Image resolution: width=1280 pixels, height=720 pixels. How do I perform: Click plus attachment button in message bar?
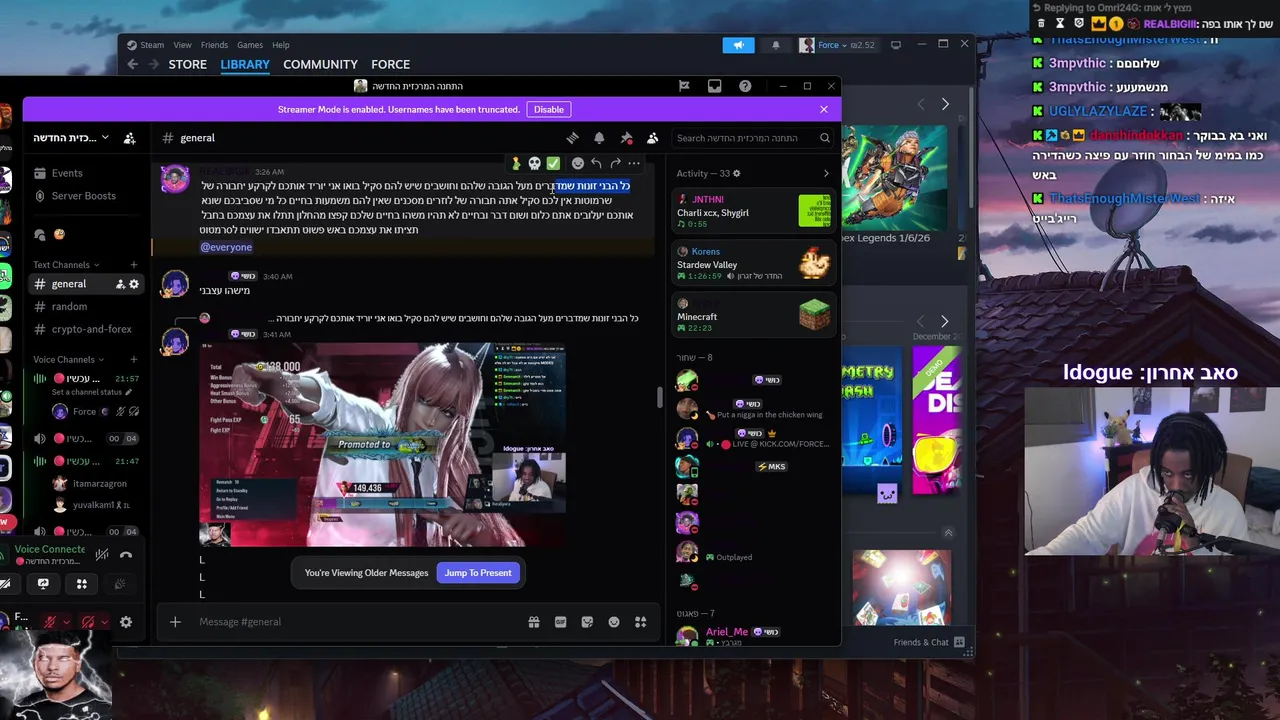(175, 622)
